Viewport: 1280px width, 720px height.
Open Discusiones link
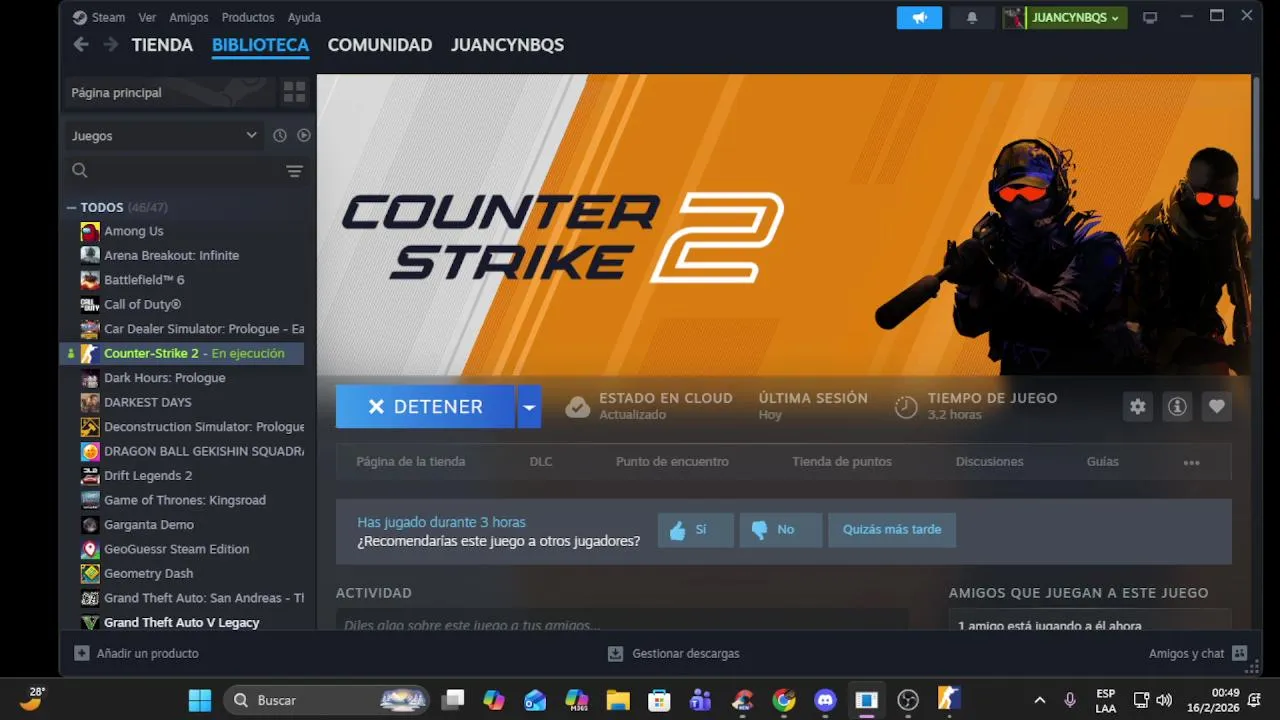click(990, 462)
